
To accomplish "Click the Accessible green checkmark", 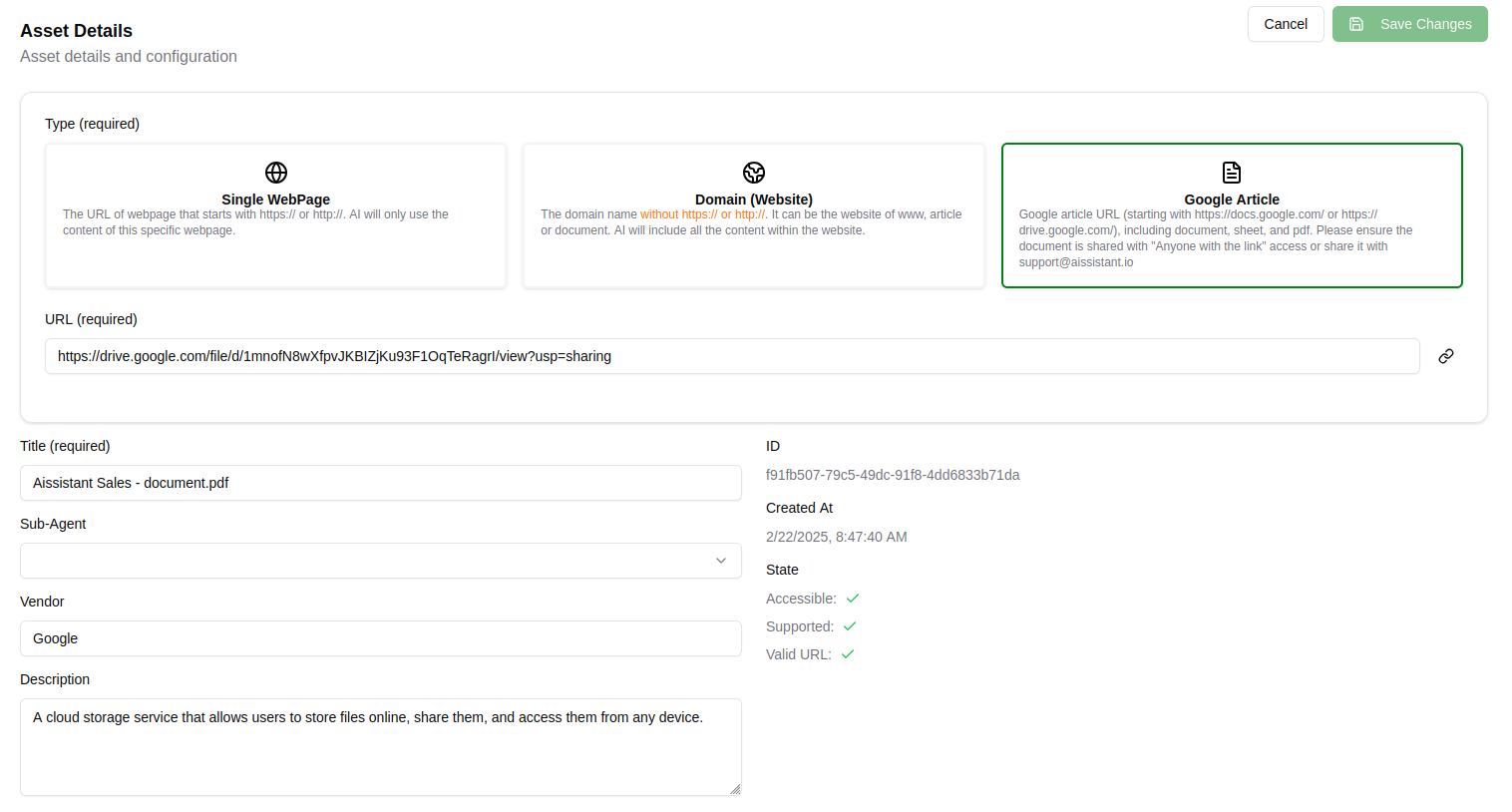I will [853, 599].
